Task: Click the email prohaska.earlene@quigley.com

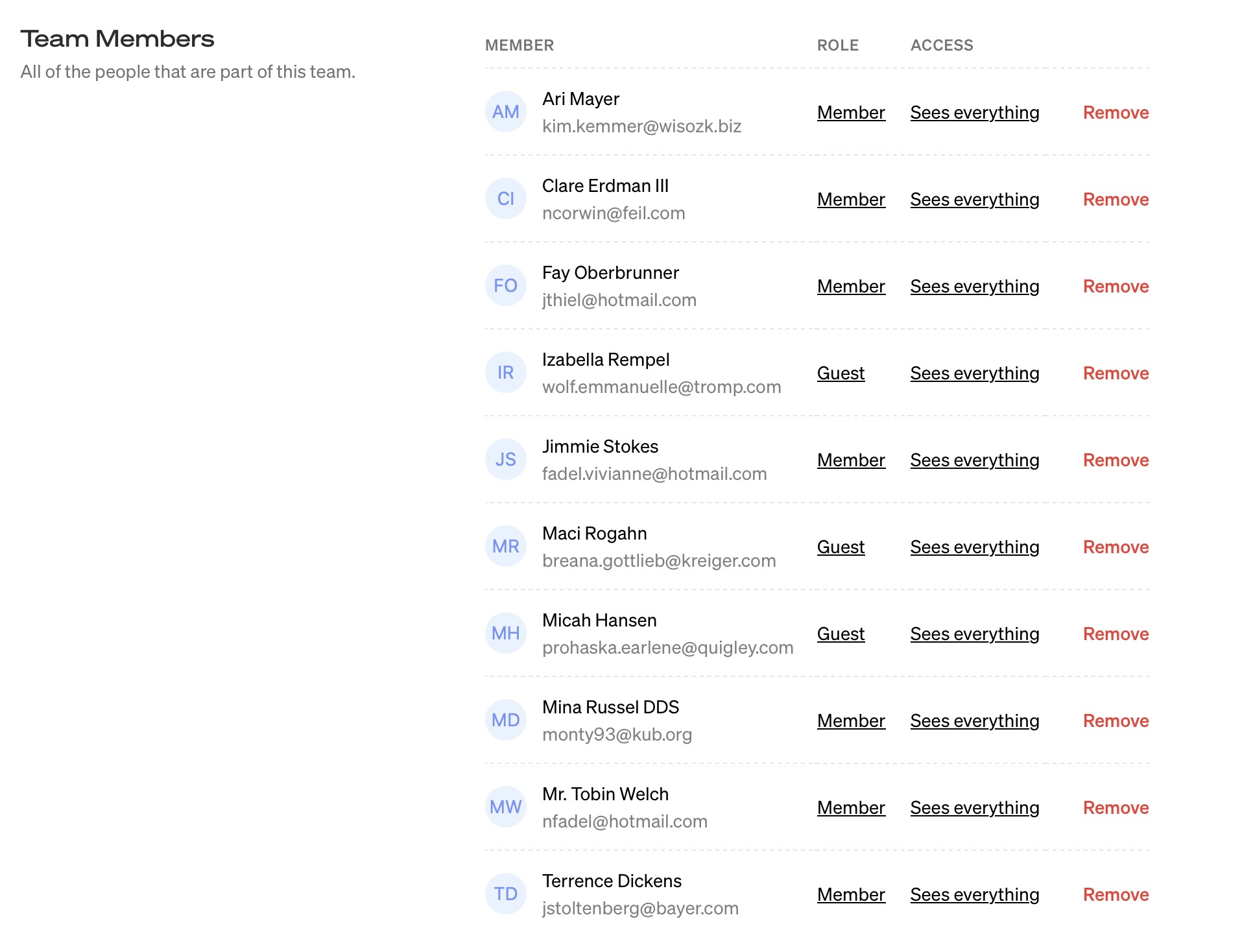Action: click(x=668, y=647)
